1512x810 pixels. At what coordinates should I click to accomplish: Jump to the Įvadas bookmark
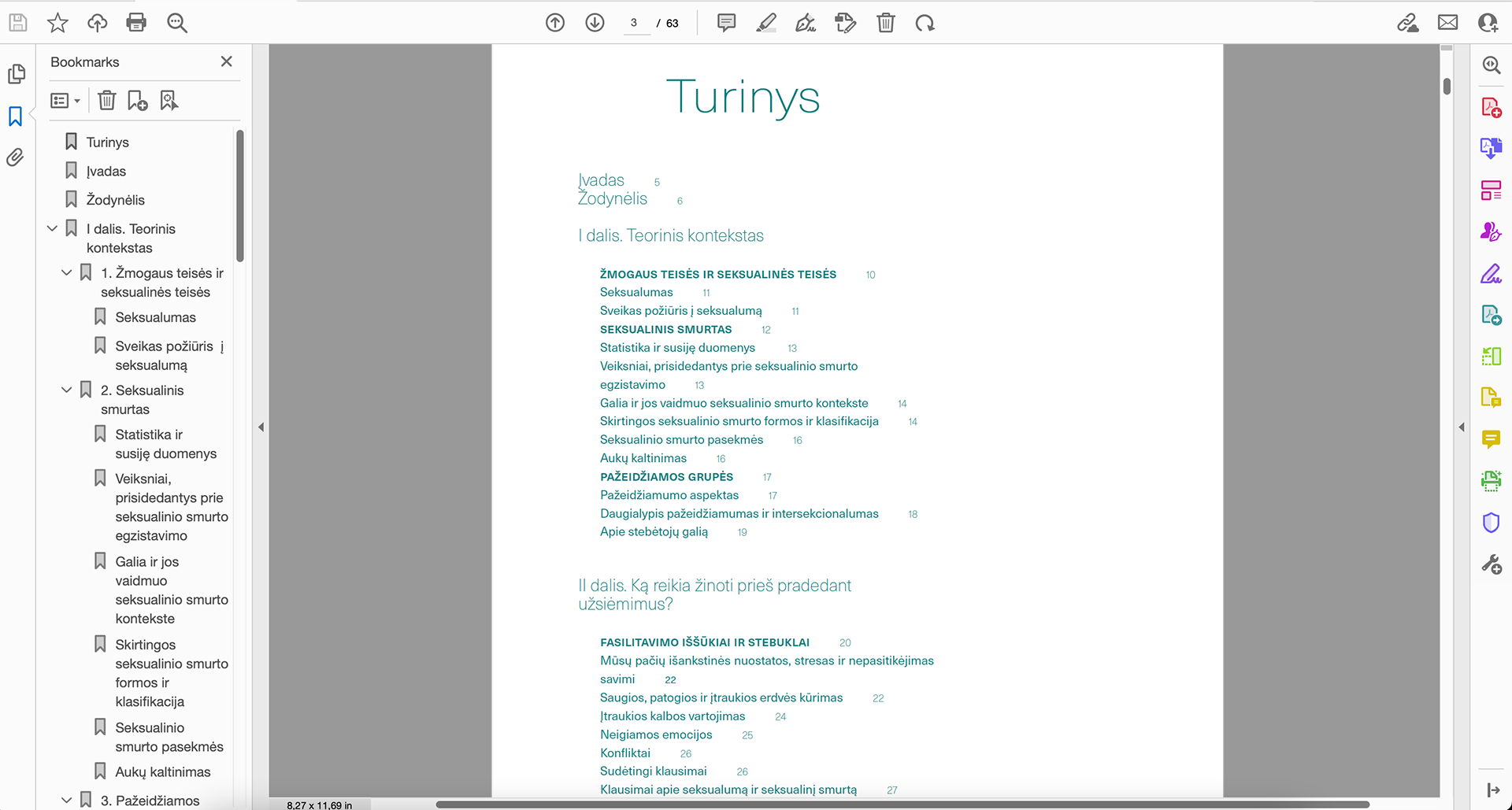106,172
